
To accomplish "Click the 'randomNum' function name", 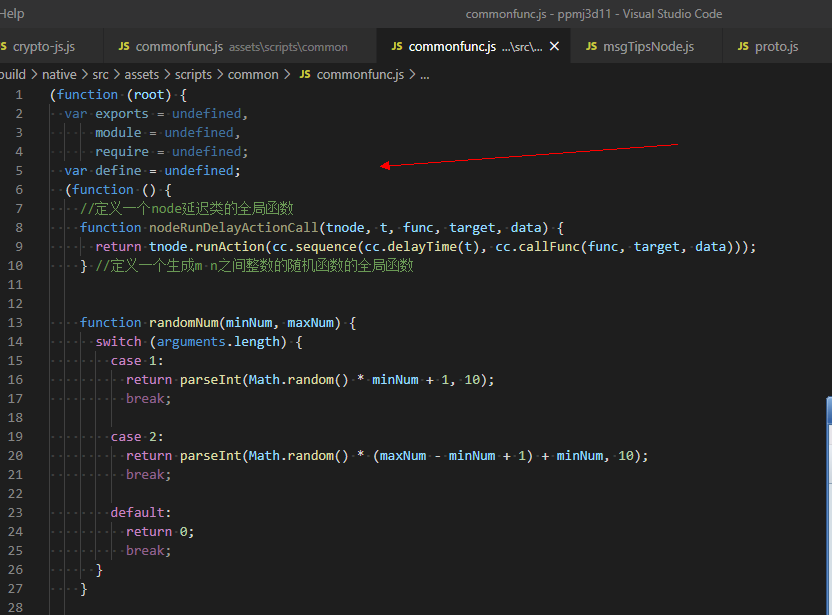I will [184, 323].
